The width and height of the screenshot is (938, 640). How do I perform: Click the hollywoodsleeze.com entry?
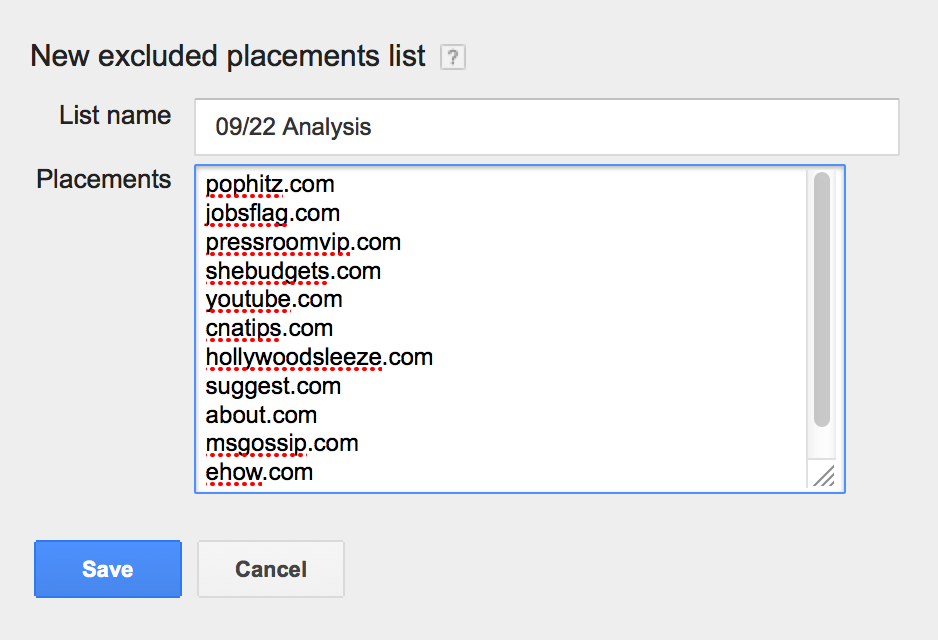pyautogui.click(x=319, y=357)
